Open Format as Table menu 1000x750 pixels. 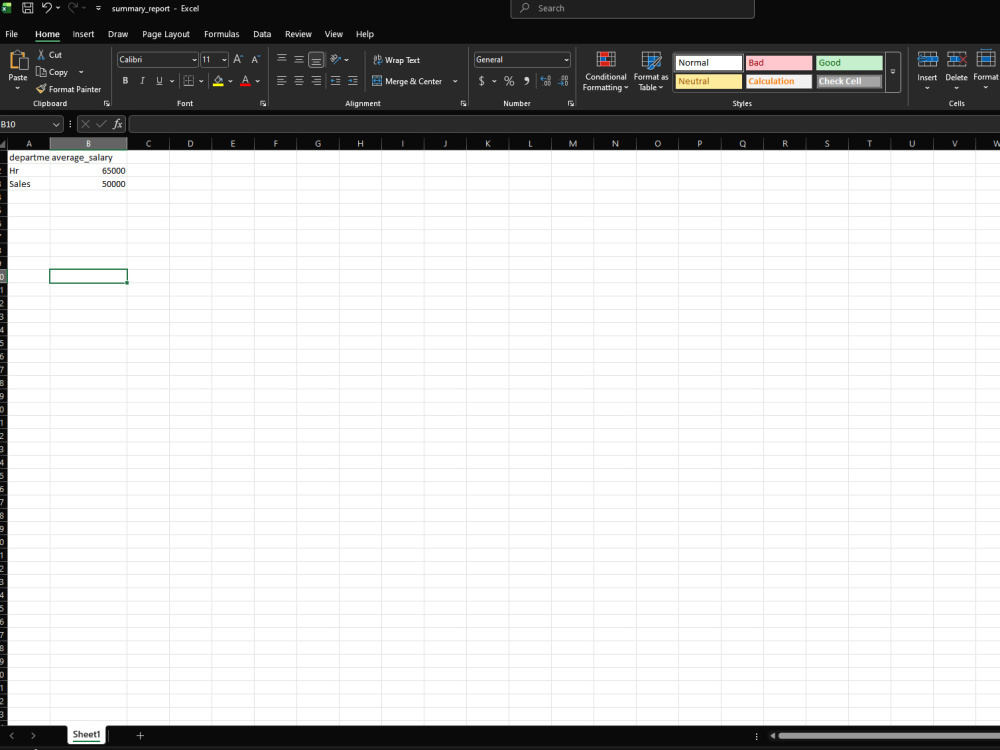tap(651, 71)
